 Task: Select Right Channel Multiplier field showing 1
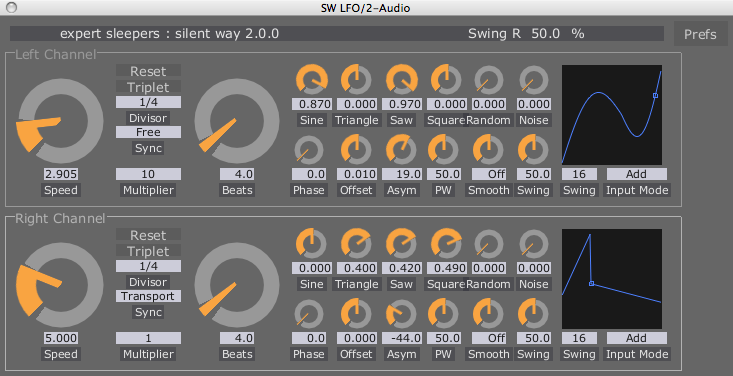click(x=148, y=338)
